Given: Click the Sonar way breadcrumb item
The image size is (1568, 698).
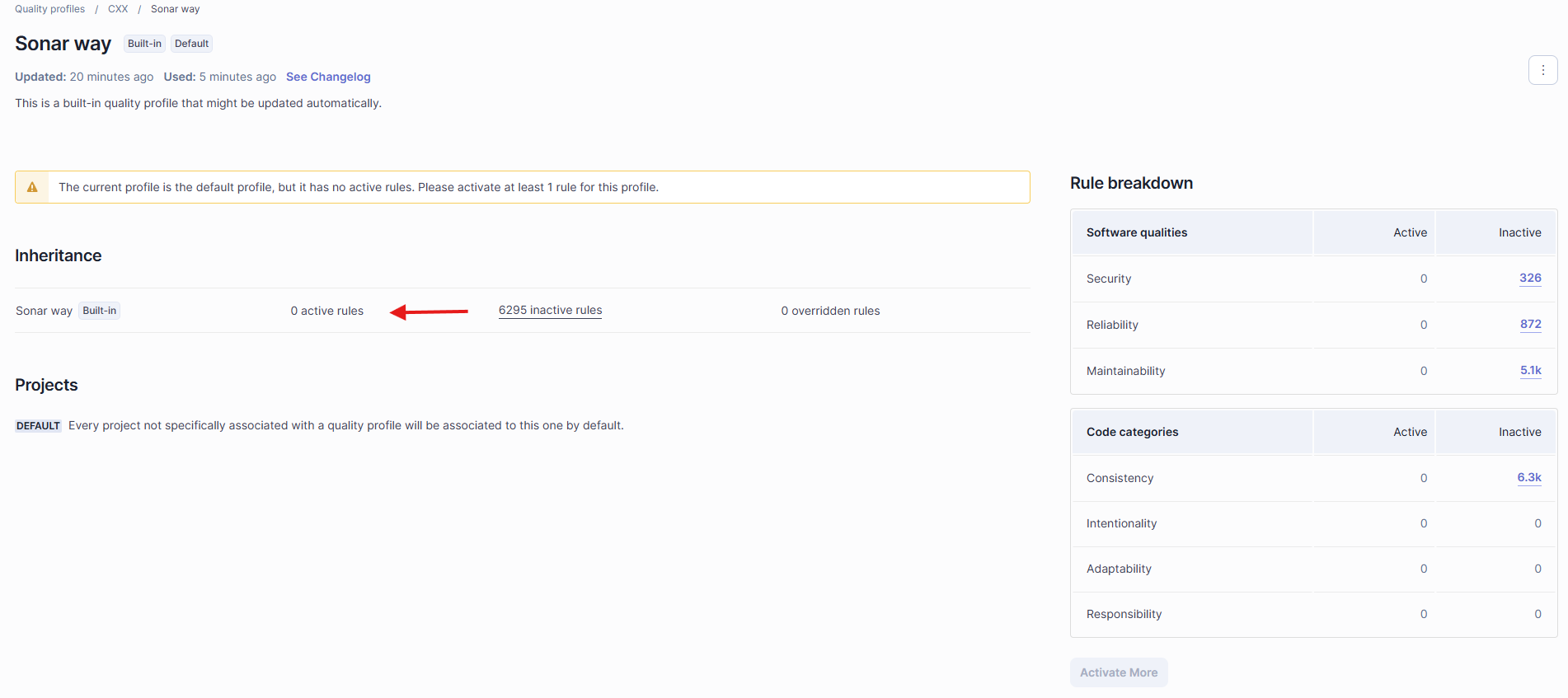Looking at the screenshot, I should click(x=175, y=9).
